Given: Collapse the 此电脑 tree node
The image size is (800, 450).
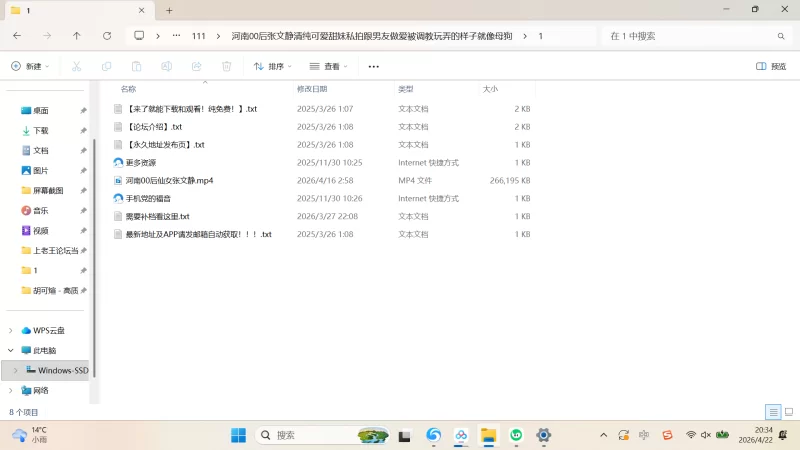Looking at the screenshot, I should click(x=11, y=351).
